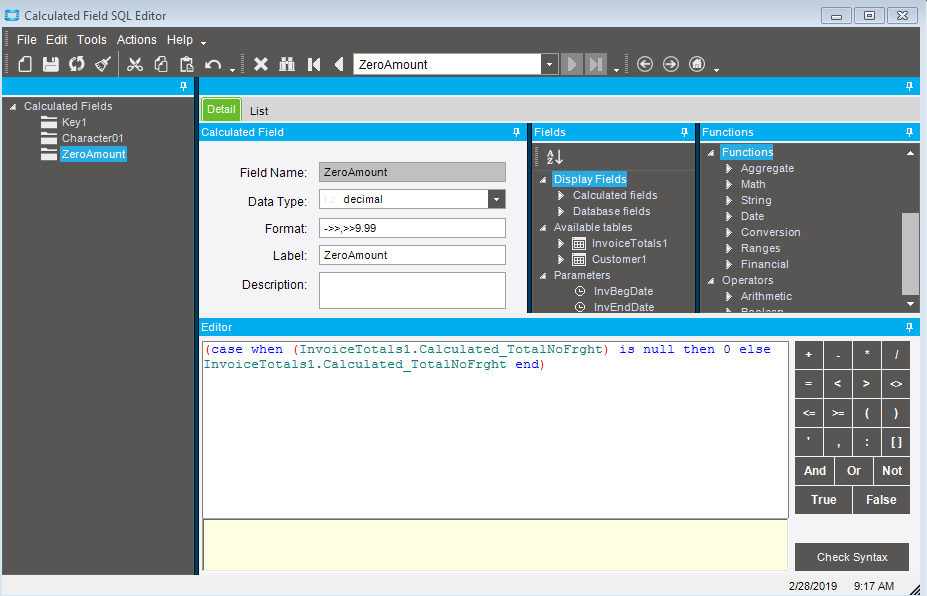This screenshot has height=596, width=927.
Task: Expand the String functions node
Action: click(x=729, y=200)
